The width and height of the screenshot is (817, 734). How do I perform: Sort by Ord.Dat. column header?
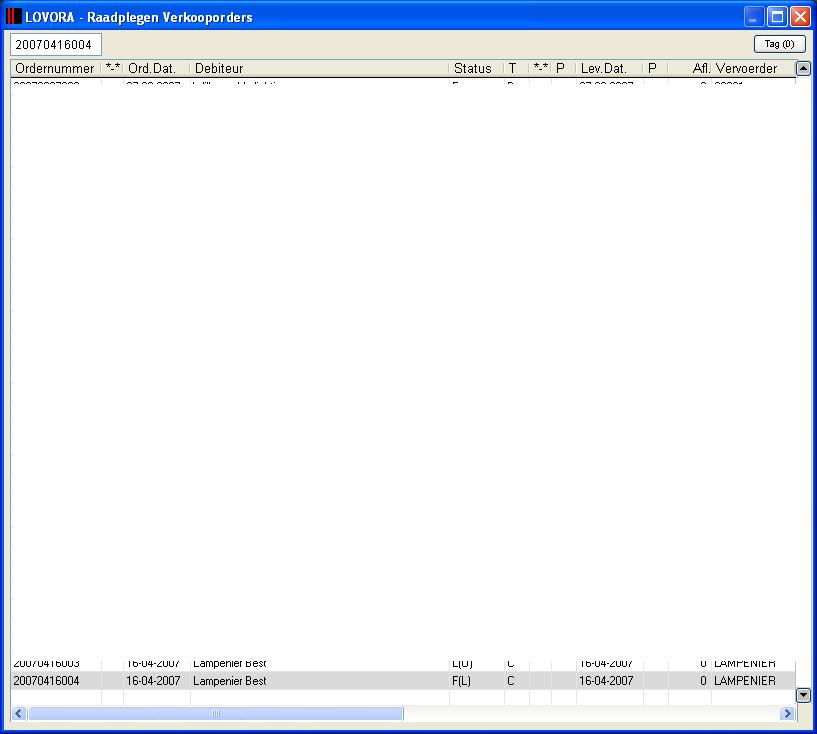point(156,68)
